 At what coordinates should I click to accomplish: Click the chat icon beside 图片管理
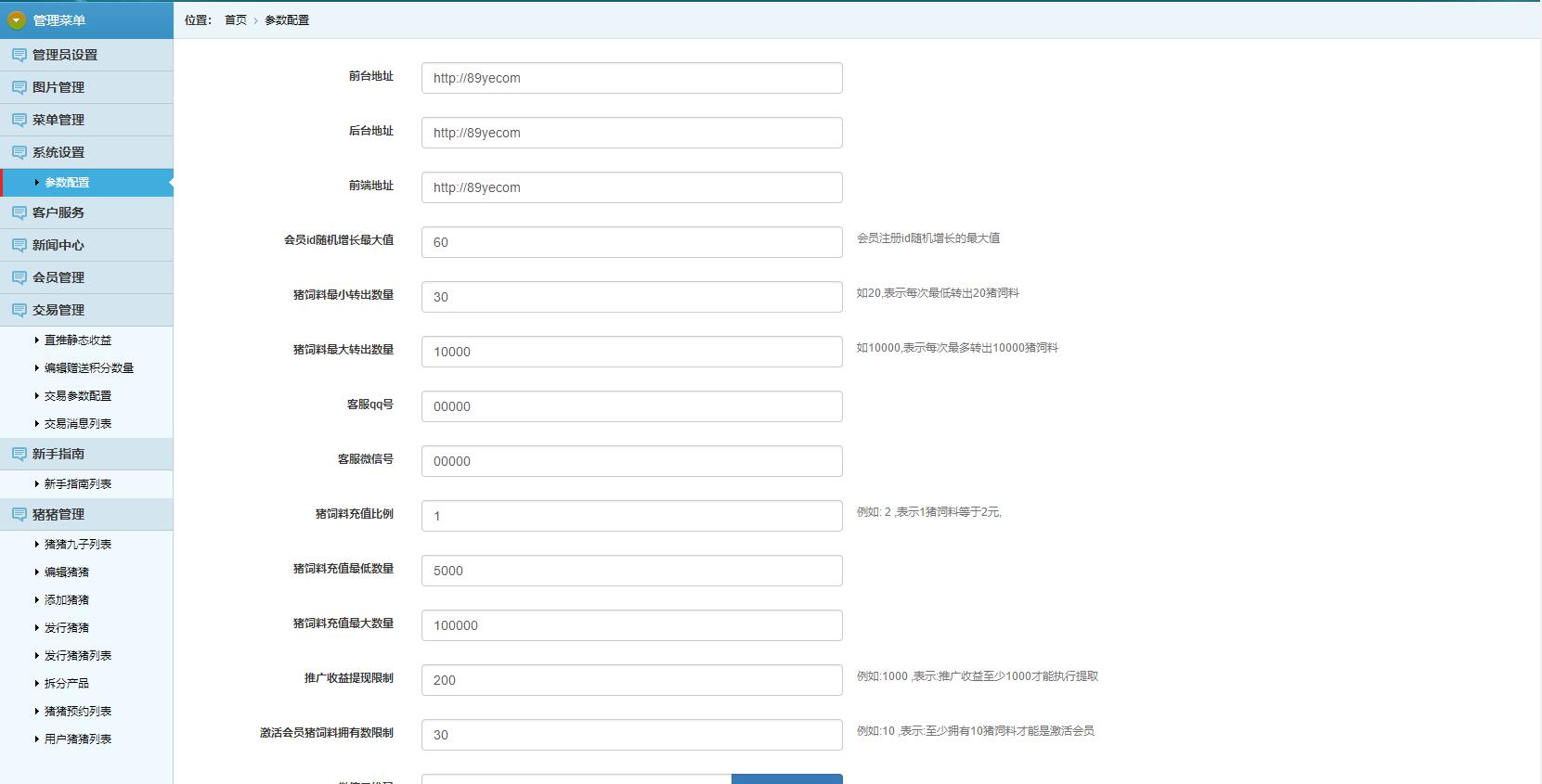click(19, 87)
